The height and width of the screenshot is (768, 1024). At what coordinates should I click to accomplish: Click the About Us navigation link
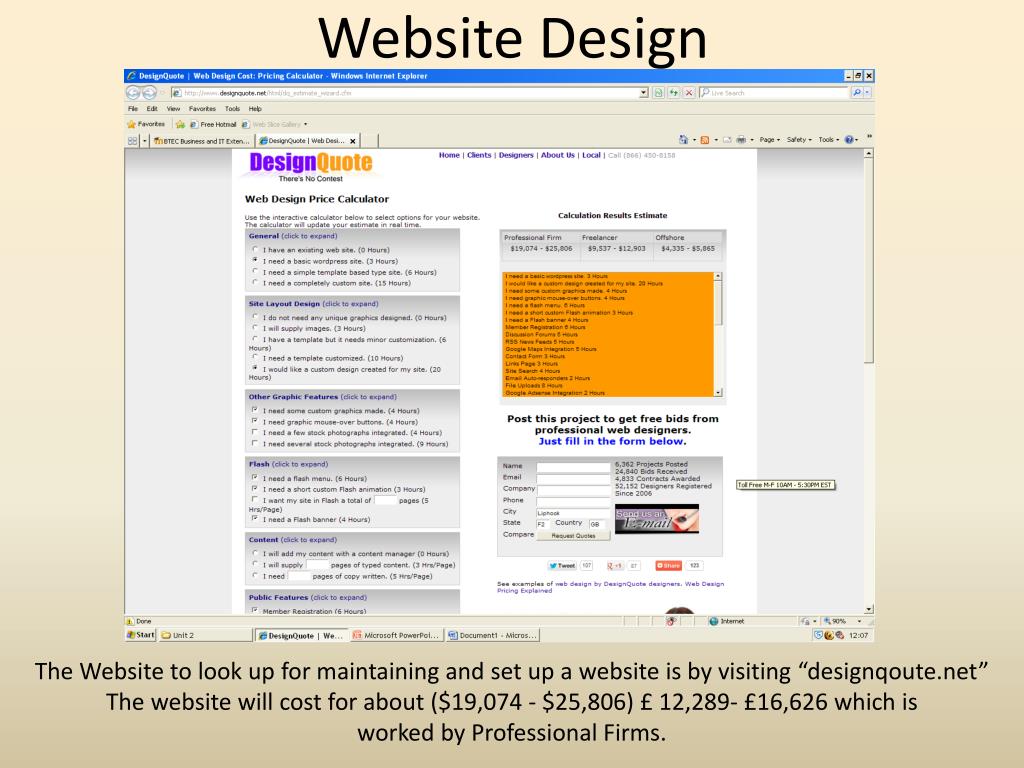(558, 155)
